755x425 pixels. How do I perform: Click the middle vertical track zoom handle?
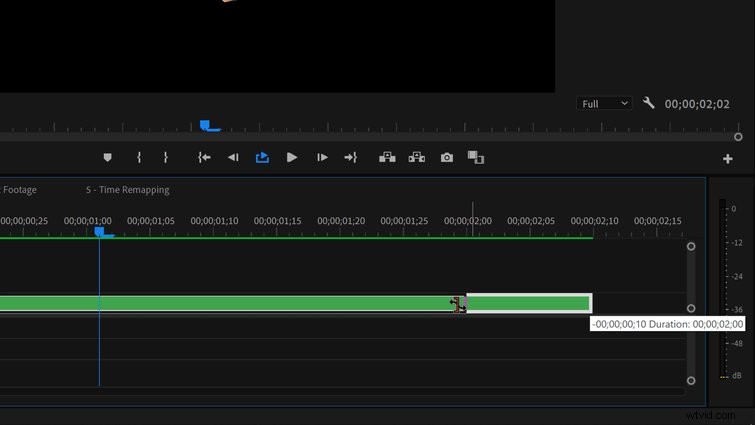[691, 309]
